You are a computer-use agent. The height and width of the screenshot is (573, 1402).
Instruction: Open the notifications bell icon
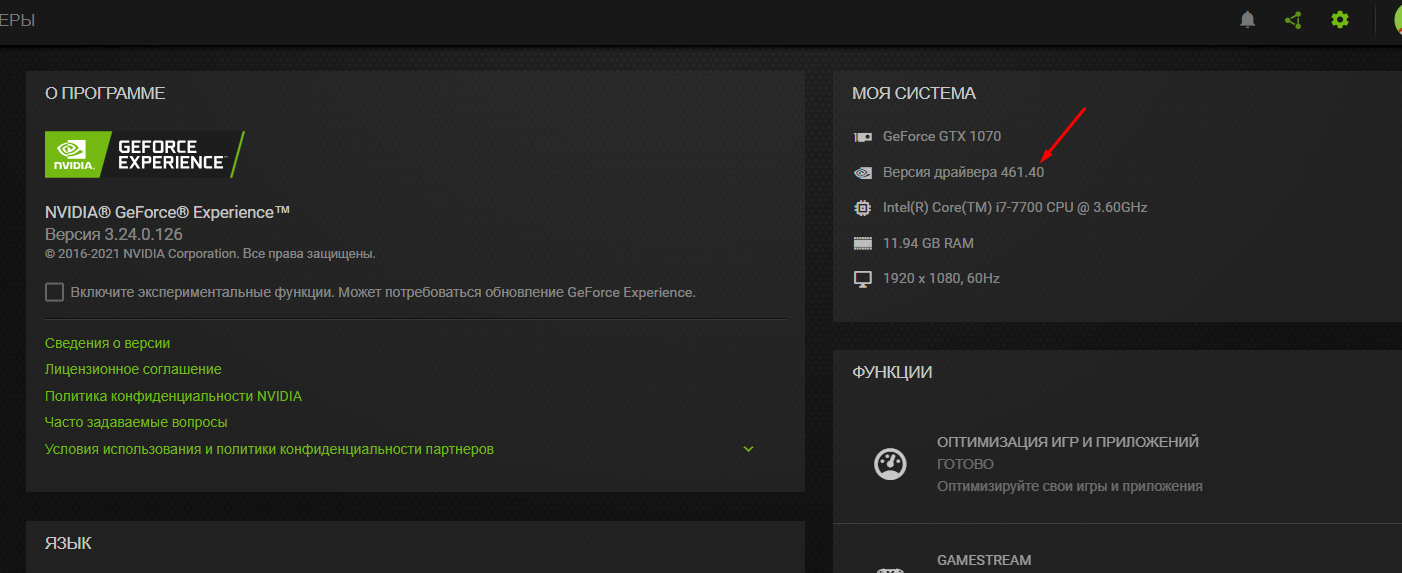[x=1247, y=19]
